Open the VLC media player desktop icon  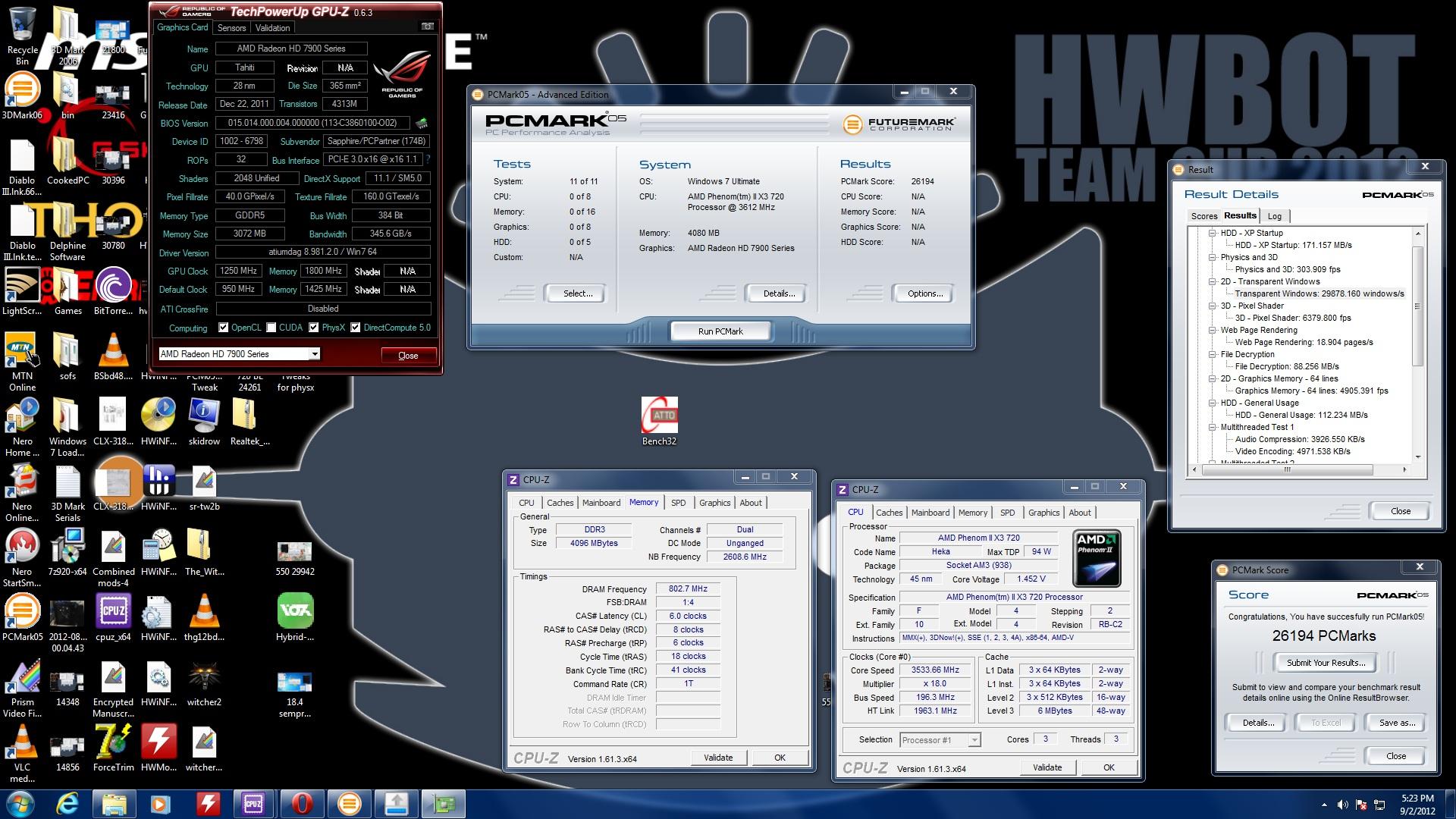click(23, 754)
